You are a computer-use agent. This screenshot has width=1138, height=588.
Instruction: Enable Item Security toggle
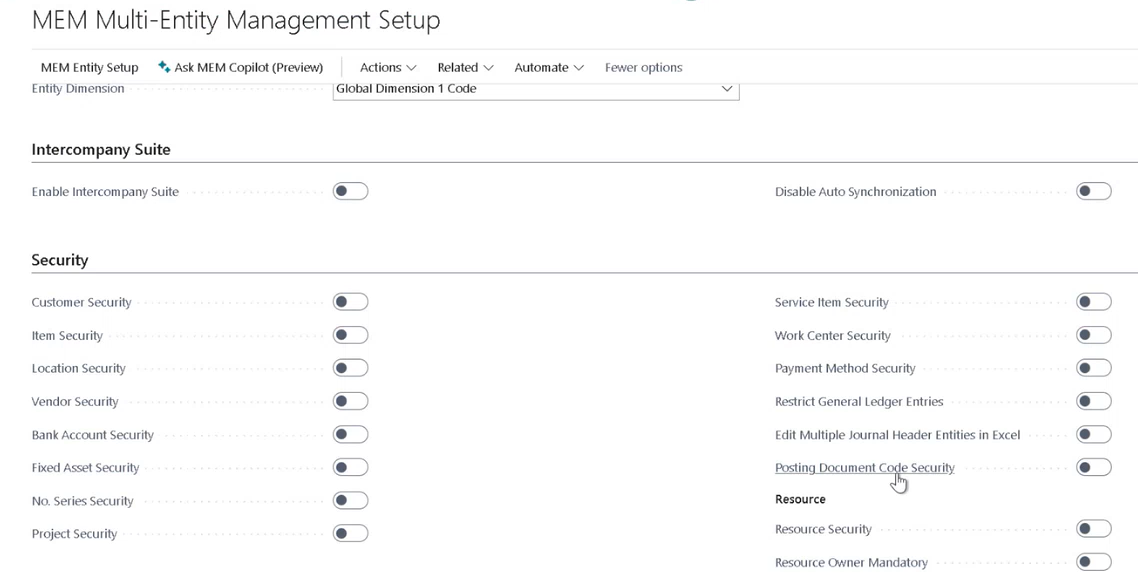coord(351,335)
